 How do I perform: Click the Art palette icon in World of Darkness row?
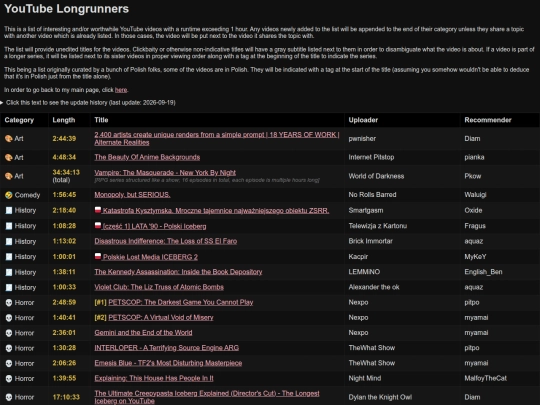click(x=9, y=176)
